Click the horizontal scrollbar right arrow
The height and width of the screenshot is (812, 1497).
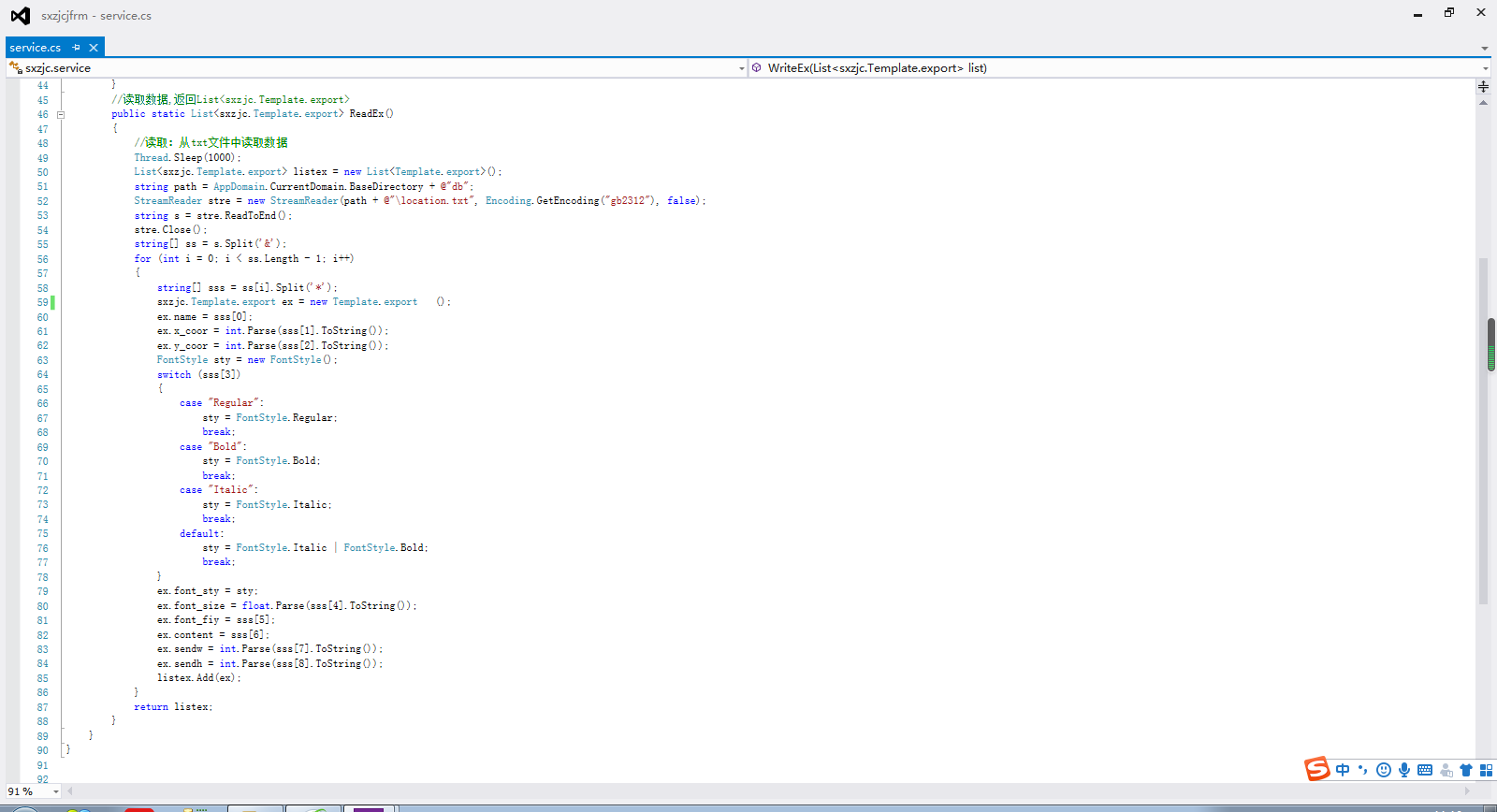click(x=1467, y=791)
